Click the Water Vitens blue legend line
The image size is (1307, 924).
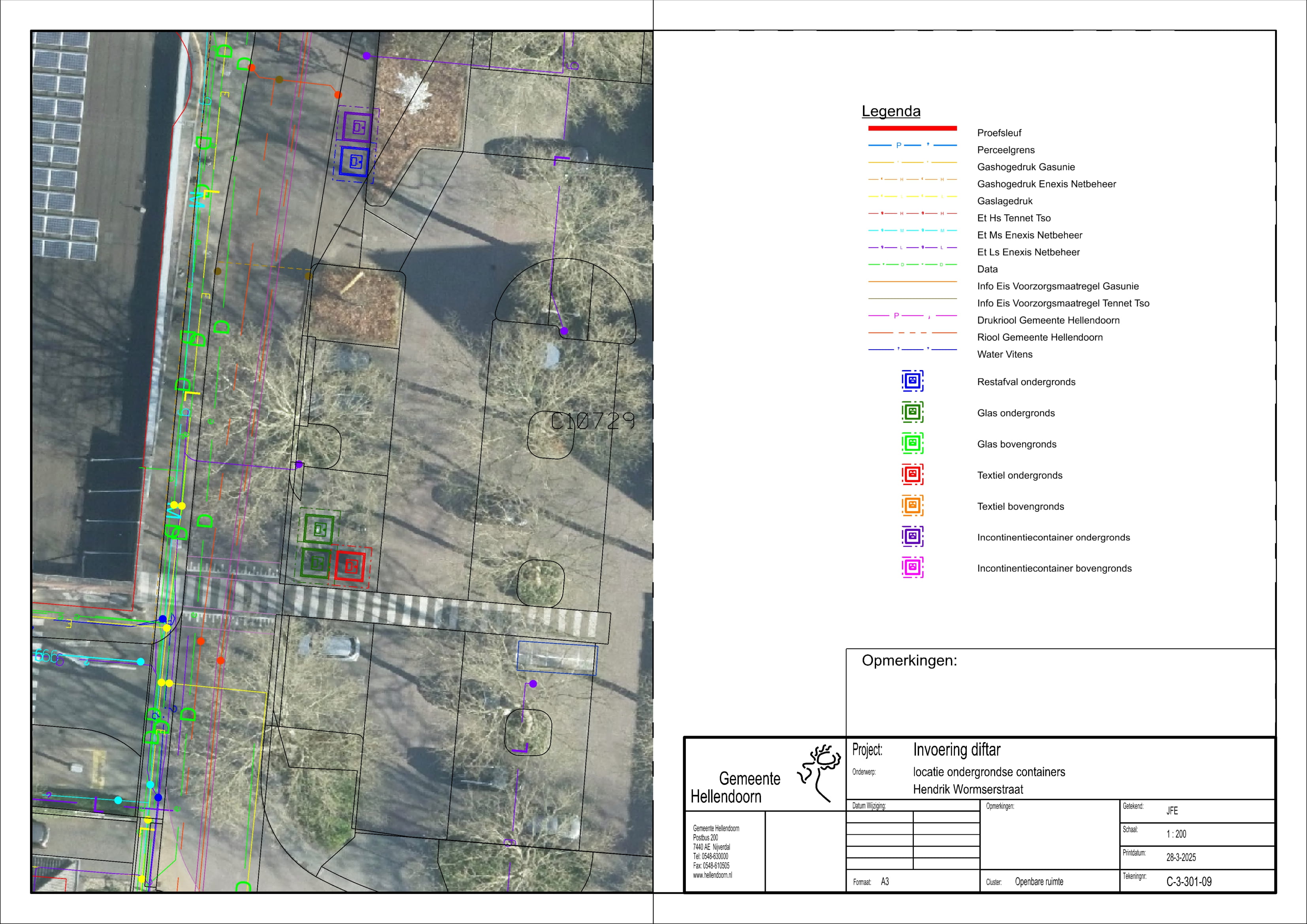pos(912,350)
